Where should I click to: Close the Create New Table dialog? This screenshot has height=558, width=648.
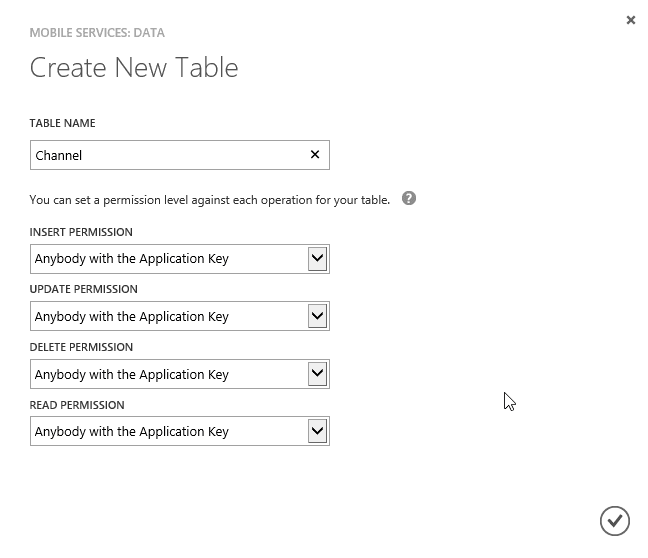pos(631,20)
